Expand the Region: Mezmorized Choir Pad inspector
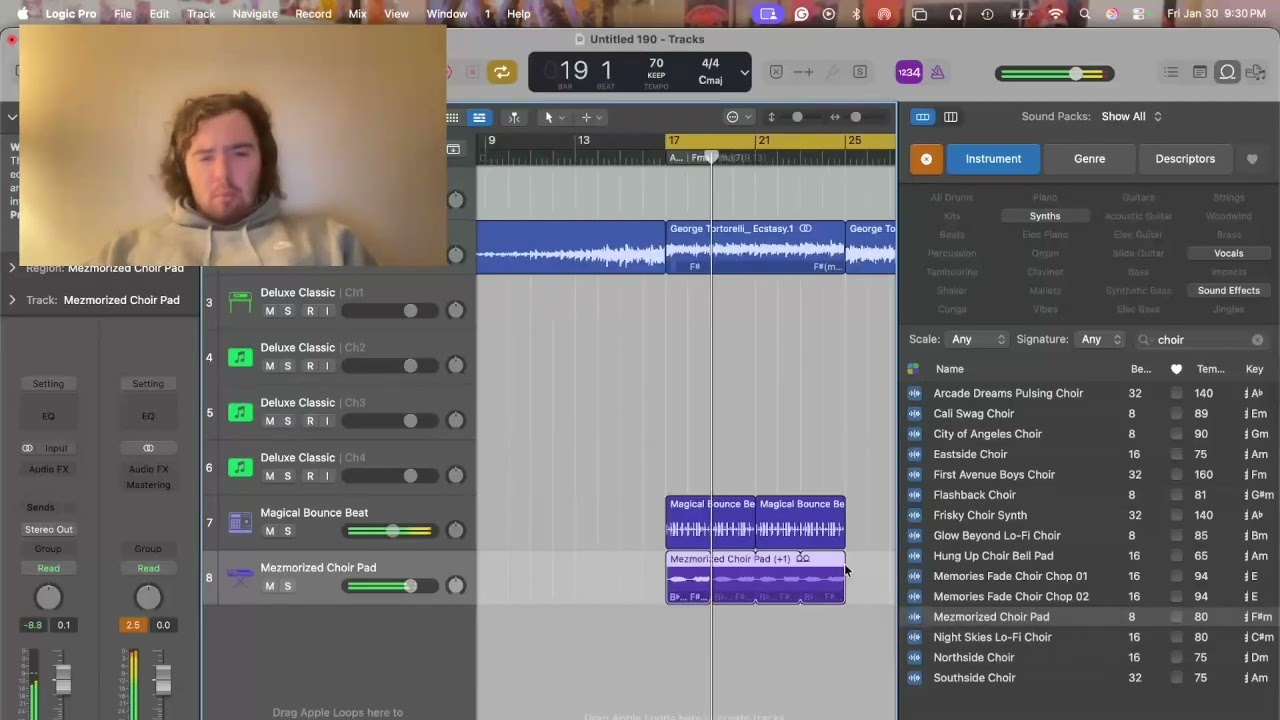The height and width of the screenshot is (720, 1280). coord(12,268)
